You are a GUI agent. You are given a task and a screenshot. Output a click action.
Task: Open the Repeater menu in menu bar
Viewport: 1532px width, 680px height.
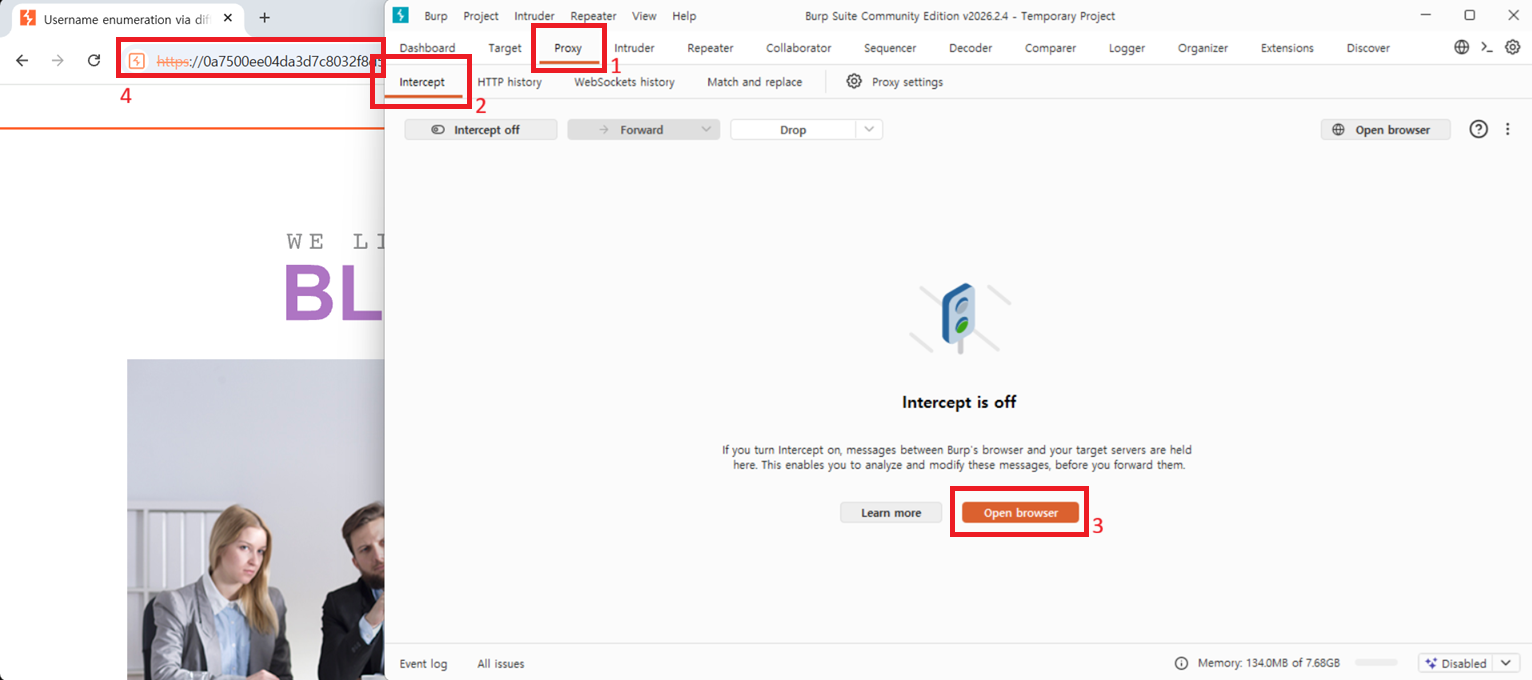(x=593, y=16)
